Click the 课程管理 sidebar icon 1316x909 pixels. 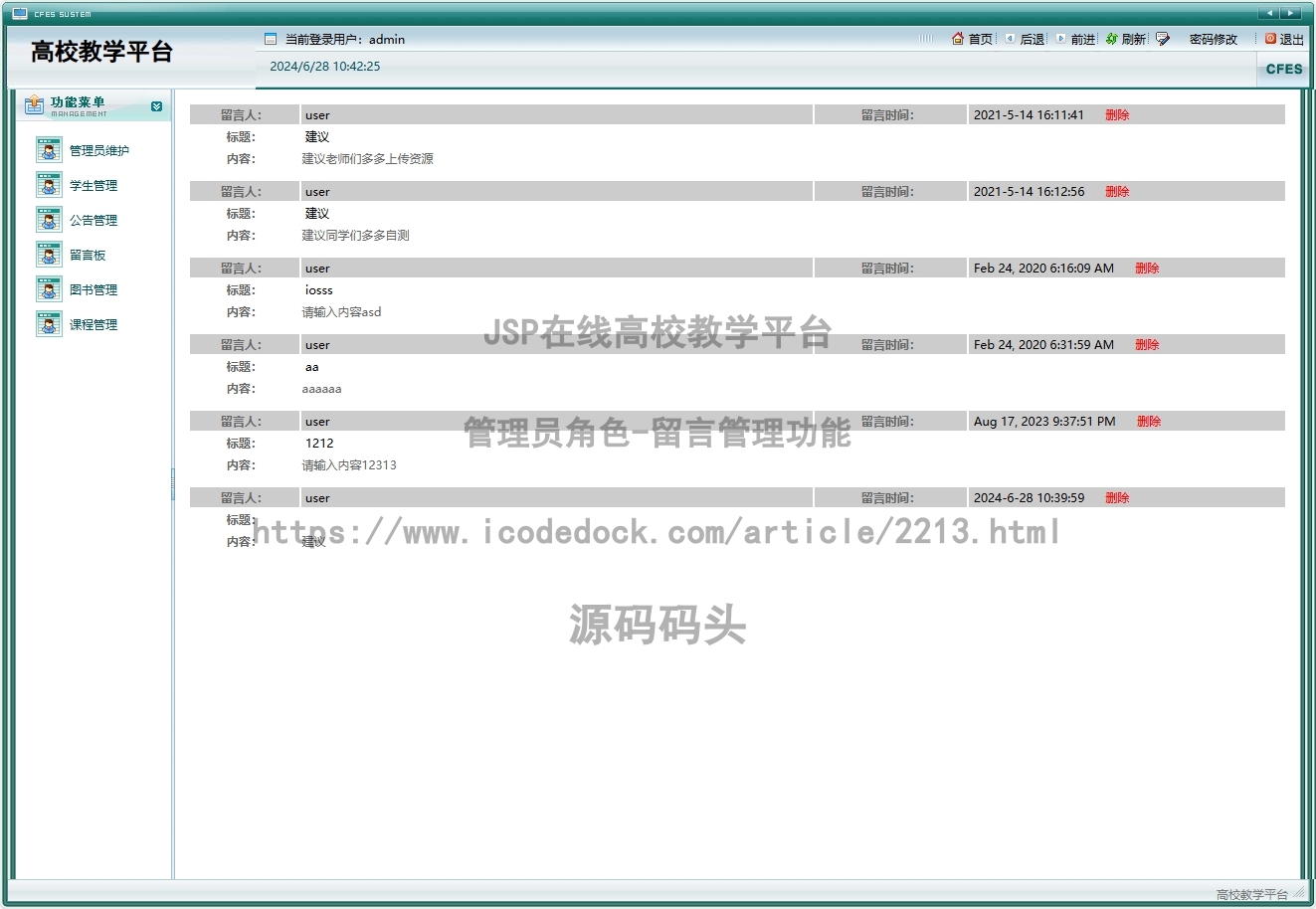pyautogui.click(x=49, y=324)
